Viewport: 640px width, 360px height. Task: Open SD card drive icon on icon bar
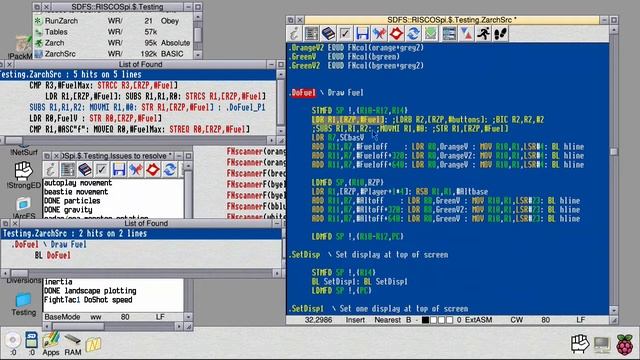(31, 344)
